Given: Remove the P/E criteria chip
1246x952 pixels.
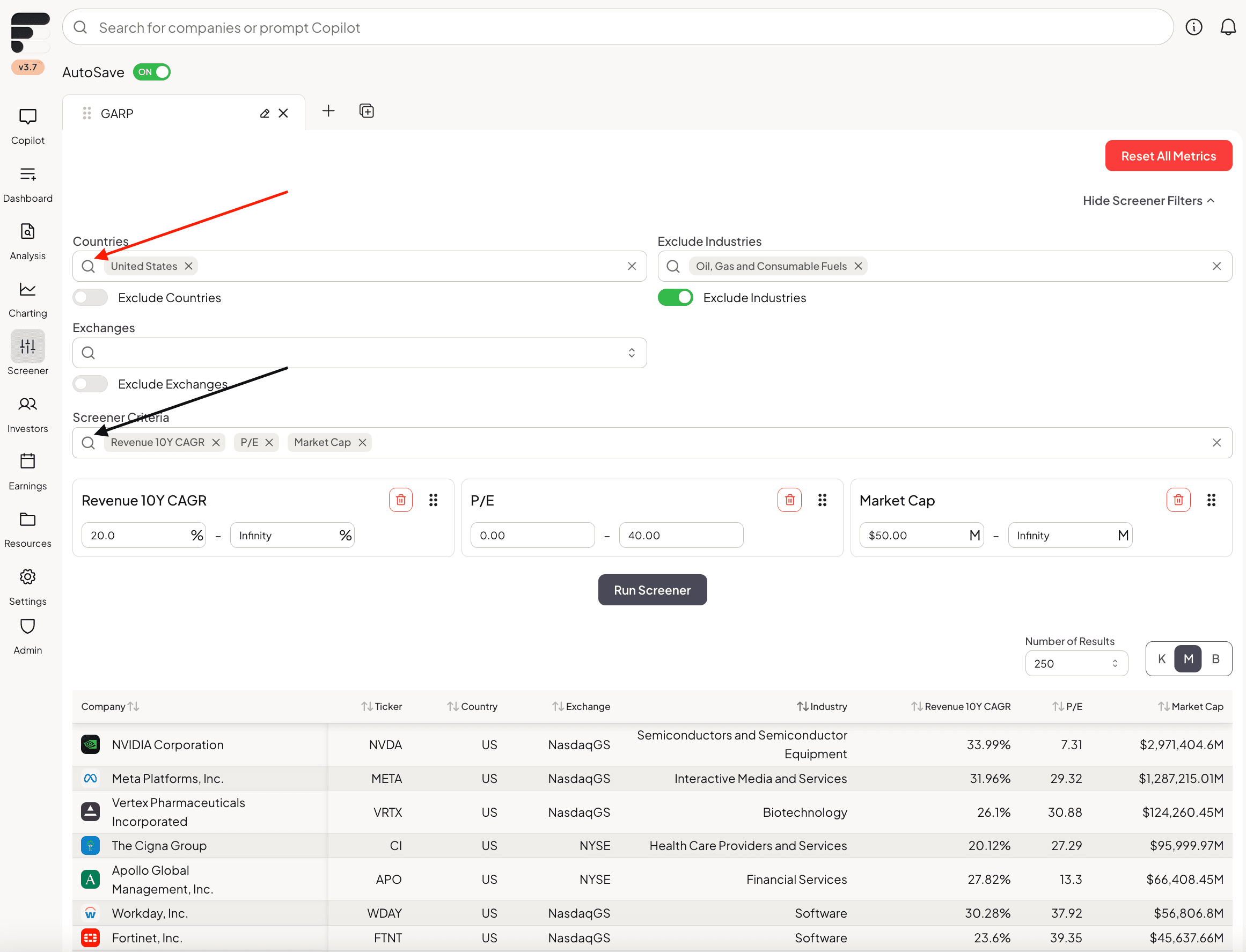Looking at the screenshot, I should click(269, 442).
